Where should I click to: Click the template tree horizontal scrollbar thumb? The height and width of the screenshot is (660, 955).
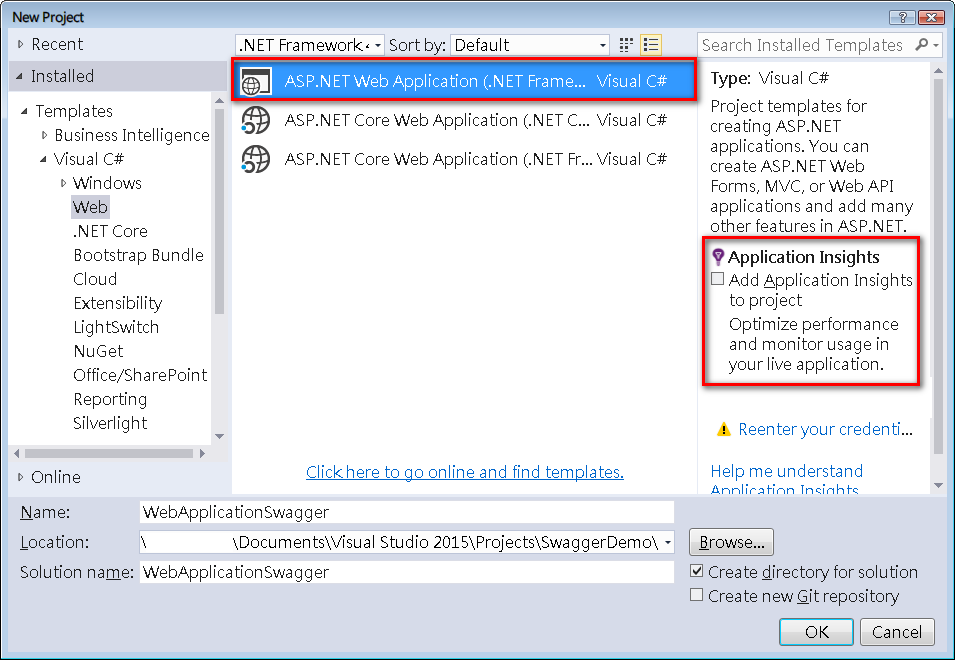tap(108, 453)
